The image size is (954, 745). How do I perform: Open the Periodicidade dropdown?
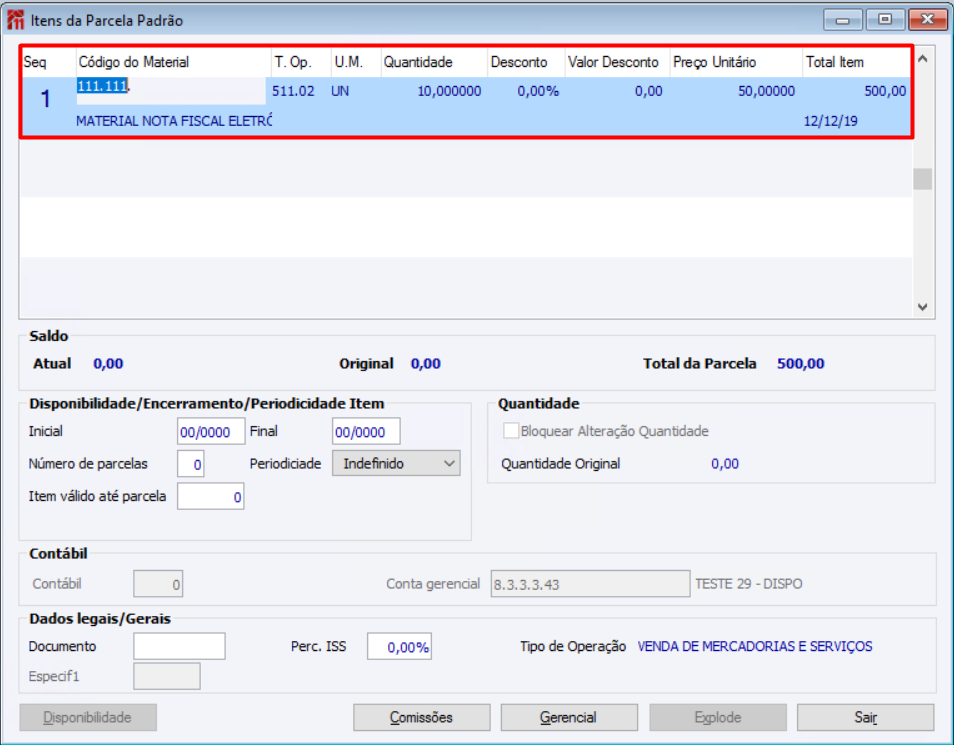[396, 464]
